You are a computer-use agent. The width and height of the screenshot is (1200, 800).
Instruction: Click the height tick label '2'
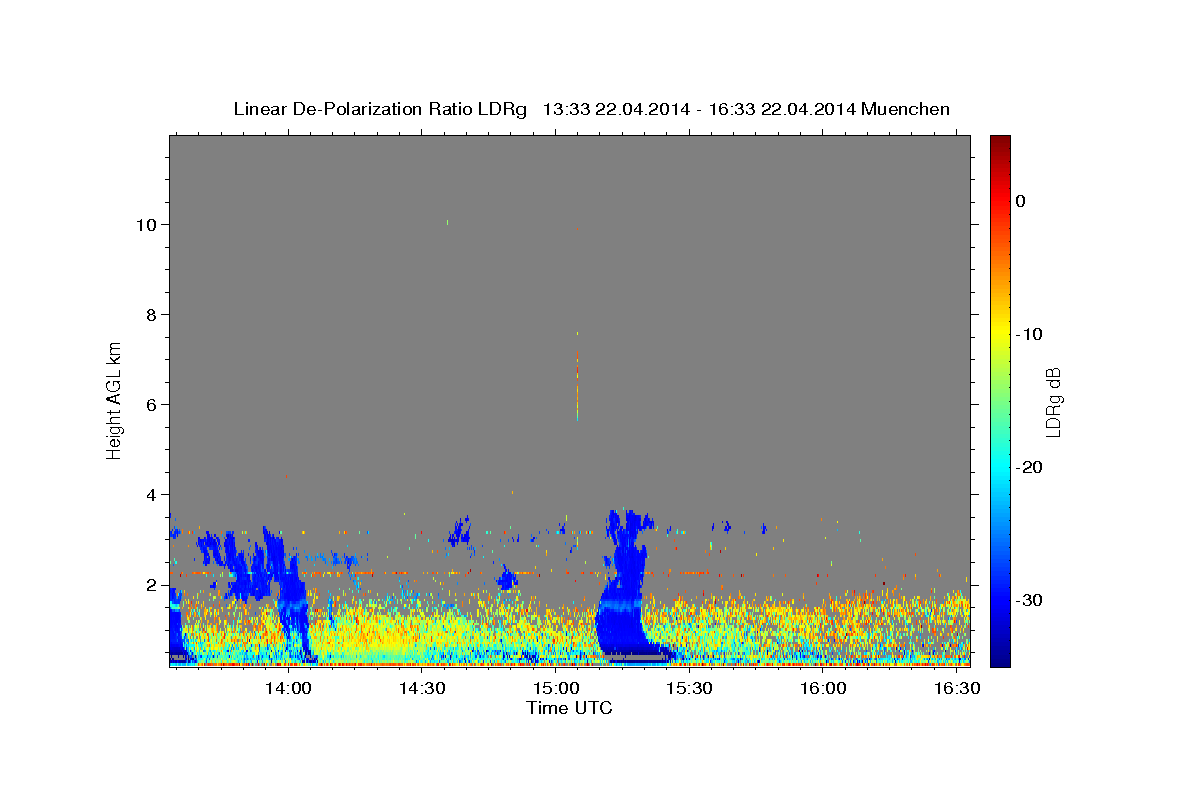[x=153, y=585]
